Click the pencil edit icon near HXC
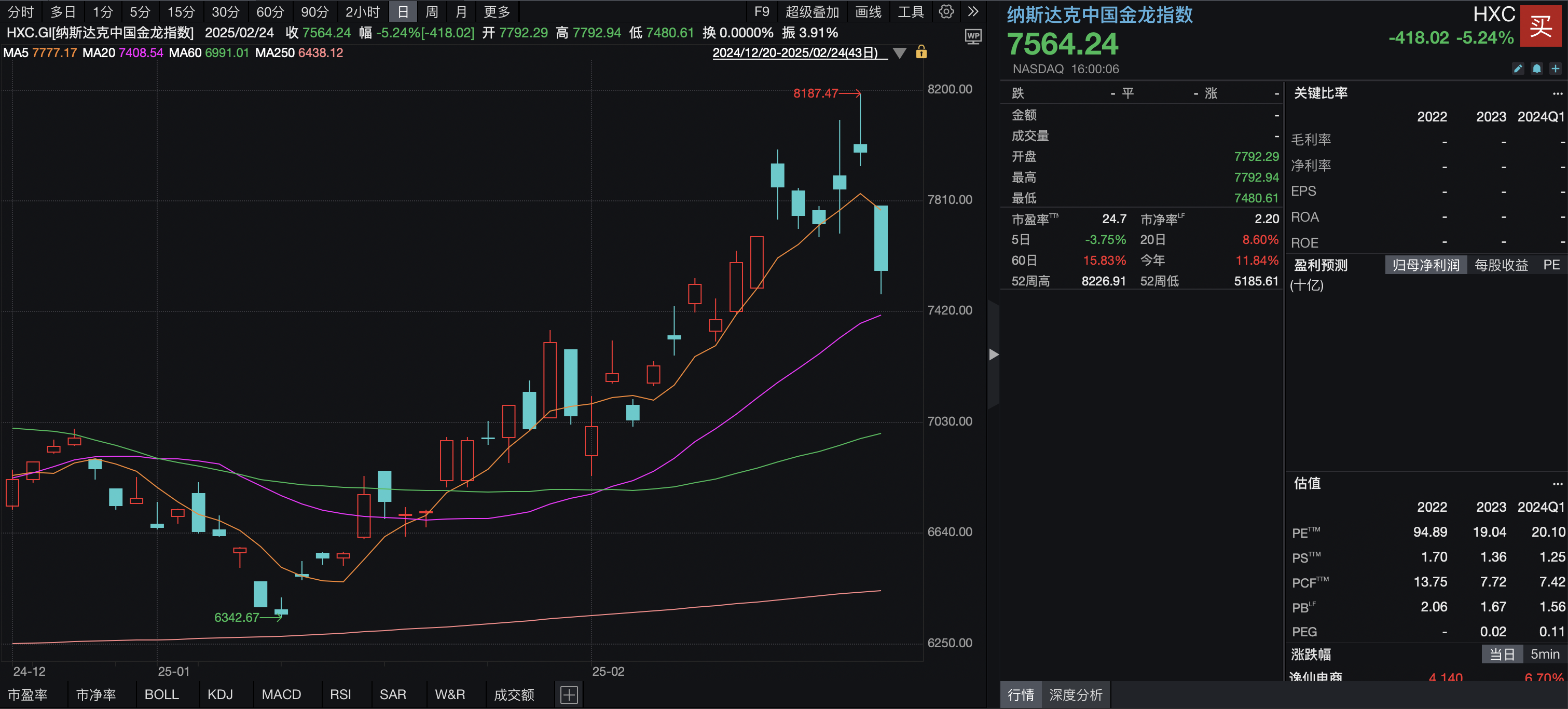The width and height of the screenshot is (1568, 709). [1518, 69]
